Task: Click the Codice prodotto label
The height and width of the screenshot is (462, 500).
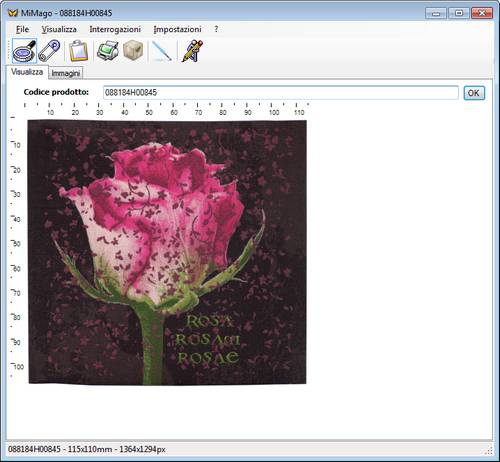Action: (56, 92)
